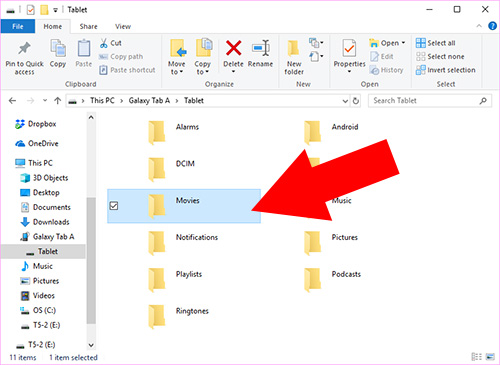The width and height of the screenshot is (500, 365).
Task: Switch to the View tab
Action: (123, 26)
